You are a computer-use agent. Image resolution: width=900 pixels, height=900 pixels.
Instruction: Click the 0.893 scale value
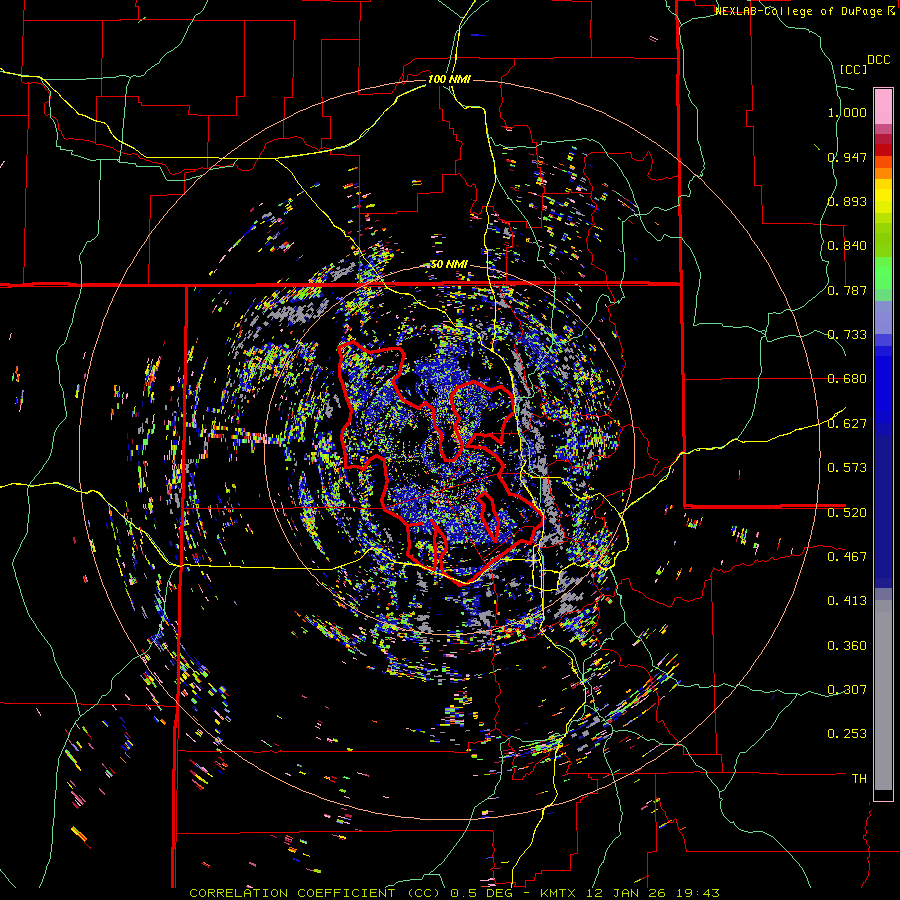click(x=847, y=201)
